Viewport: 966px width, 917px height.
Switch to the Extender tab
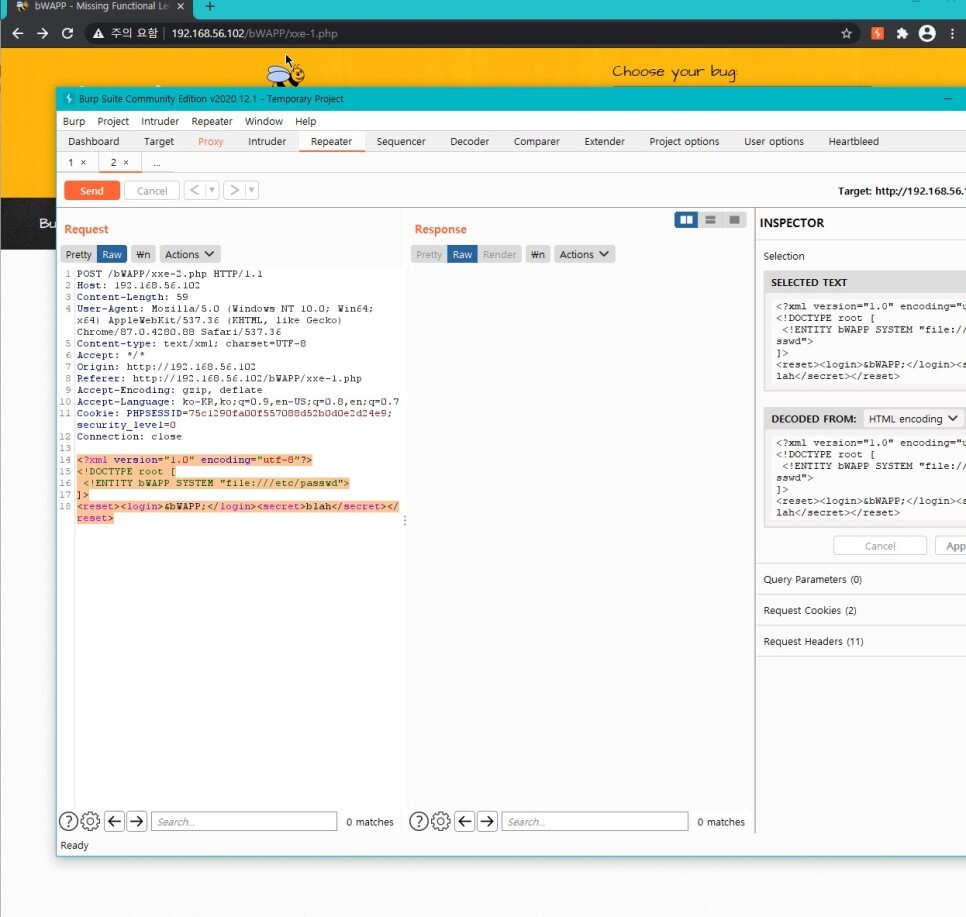point(604,141)
